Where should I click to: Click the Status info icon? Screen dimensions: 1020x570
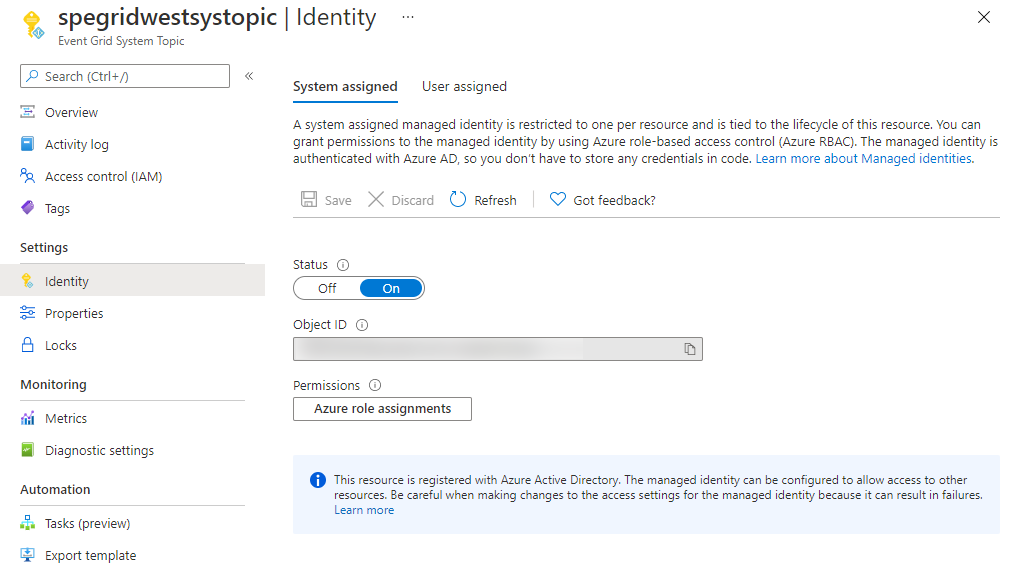(343, 265)
